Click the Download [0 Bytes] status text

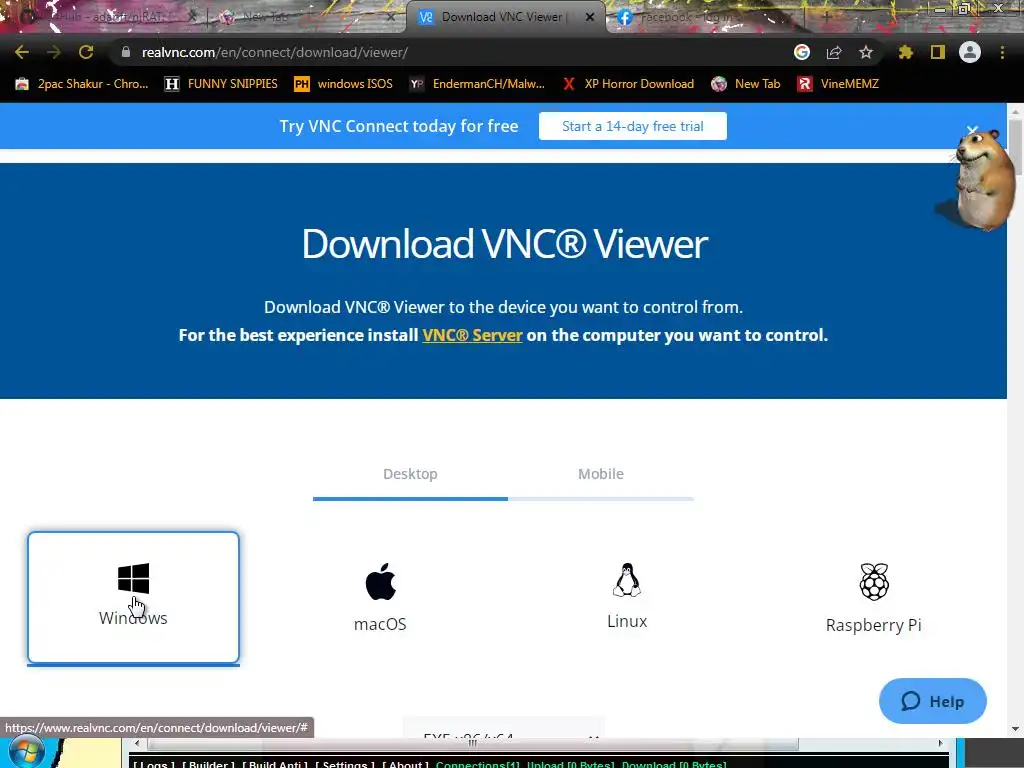click(x=674, y=764)
